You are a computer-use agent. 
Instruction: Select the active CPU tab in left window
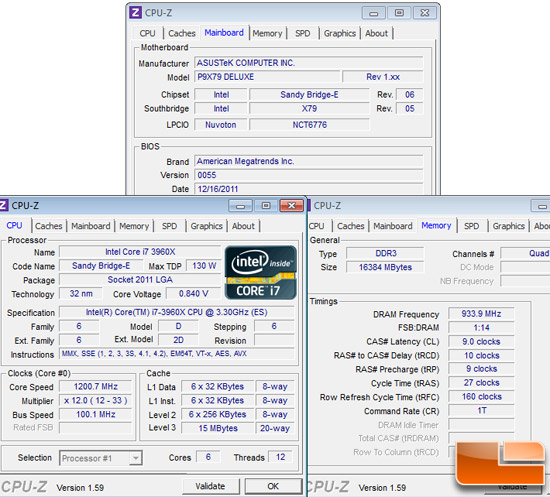pos(14,225)
